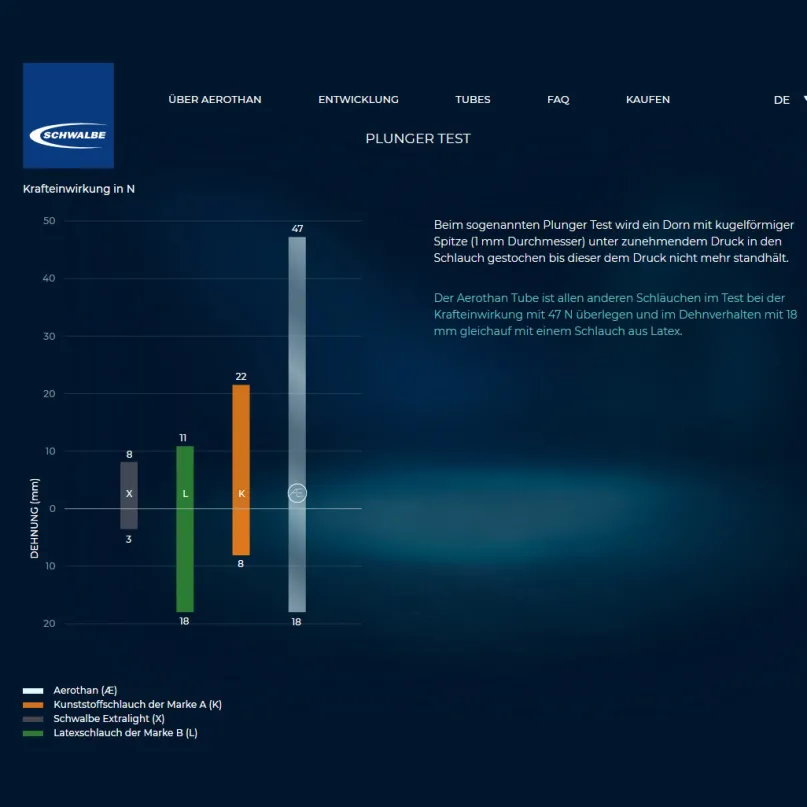This screenshot has width=807, height=807.
Task: Click the paragraph starting 'Beim sogenannten Plunger Test'
Action: click(613, 241)
